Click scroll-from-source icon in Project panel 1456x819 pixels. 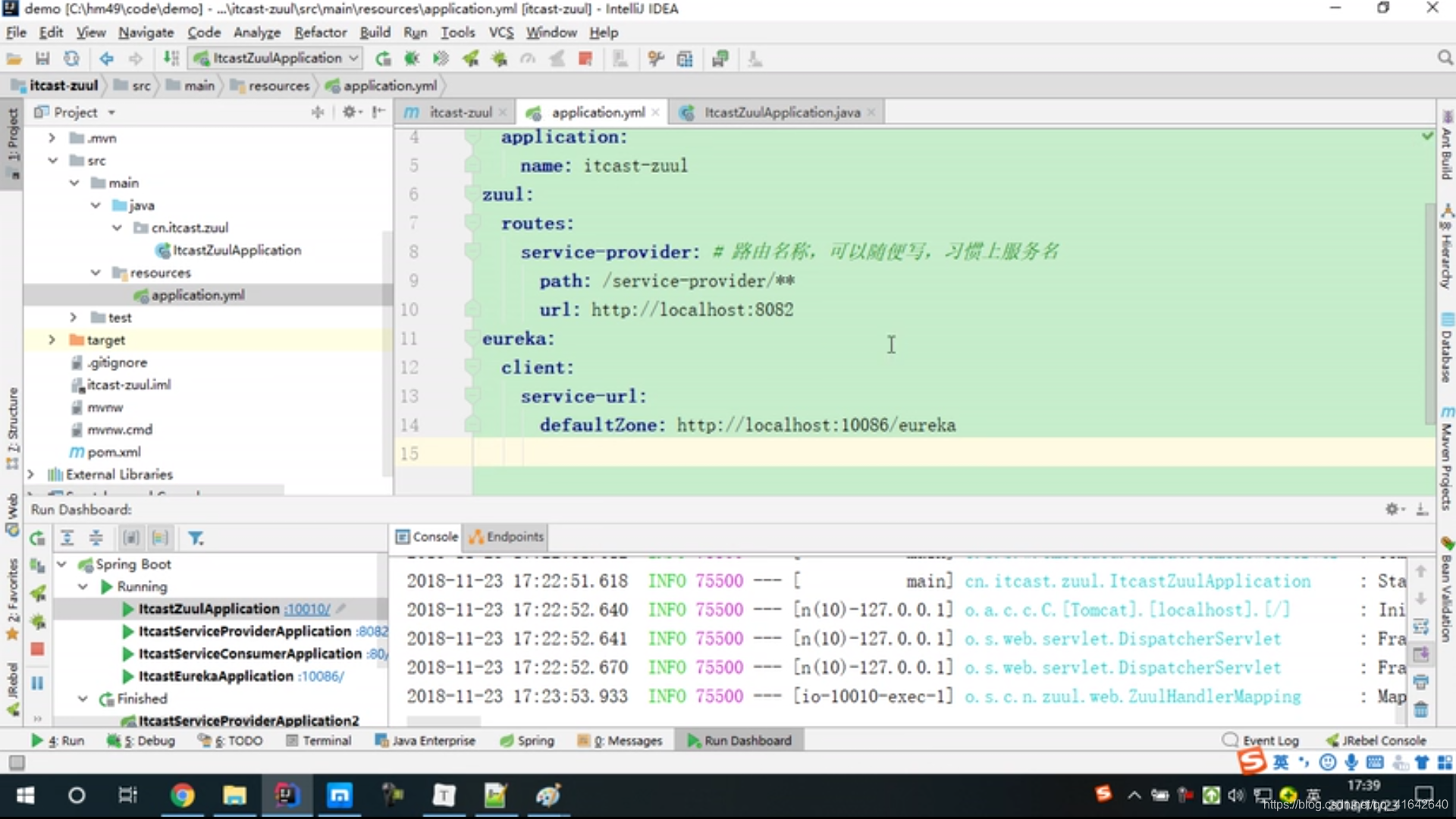point(318,112)
